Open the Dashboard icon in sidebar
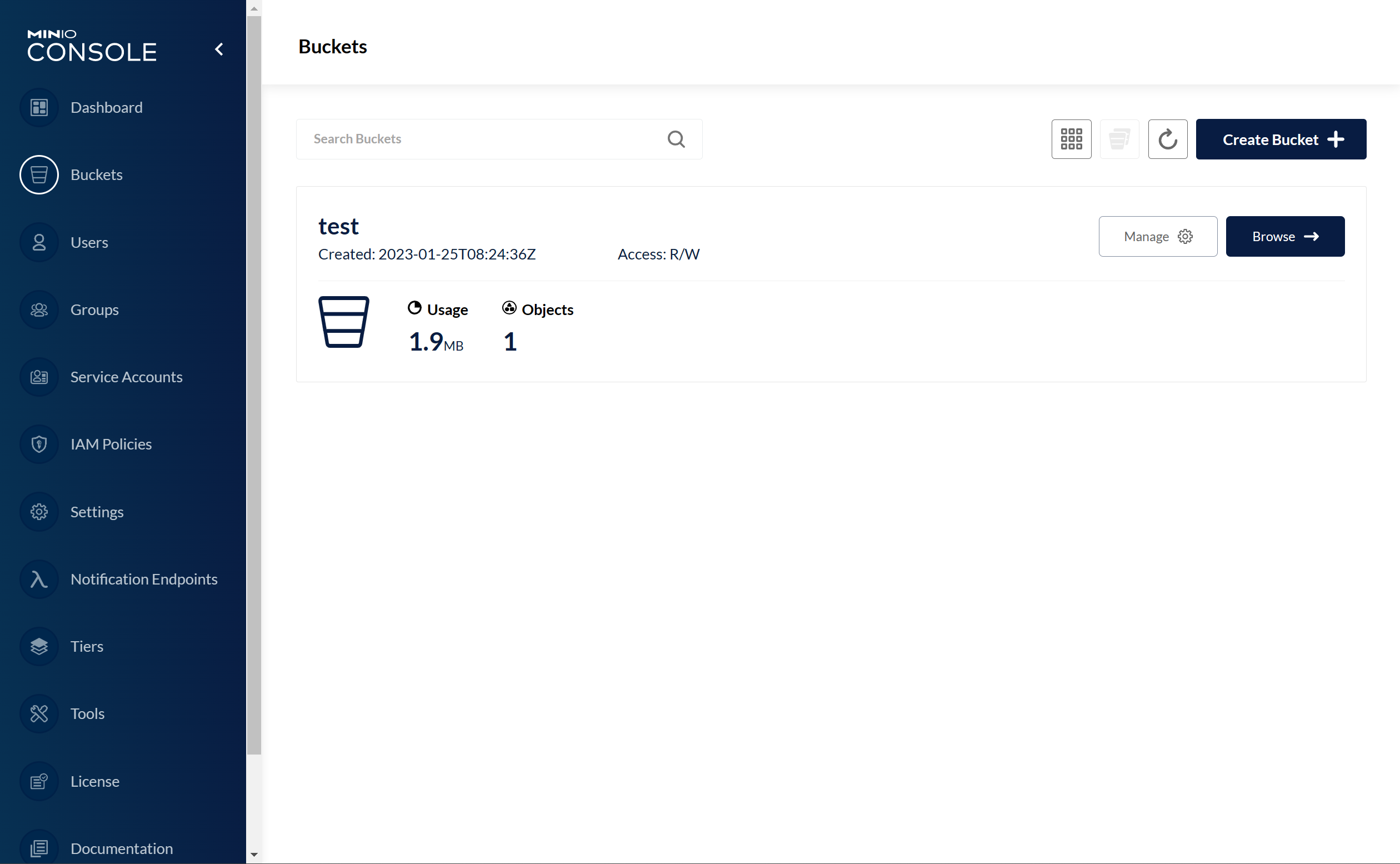The width and height of the screenshot is (1400, 864). [x=39, y=107]
